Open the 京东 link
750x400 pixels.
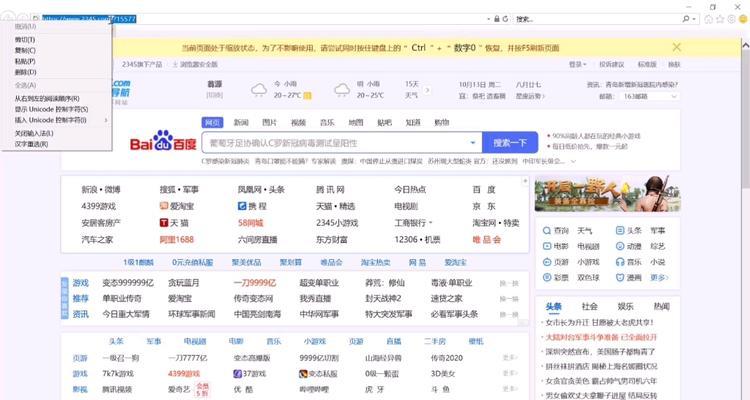(484, 206)
